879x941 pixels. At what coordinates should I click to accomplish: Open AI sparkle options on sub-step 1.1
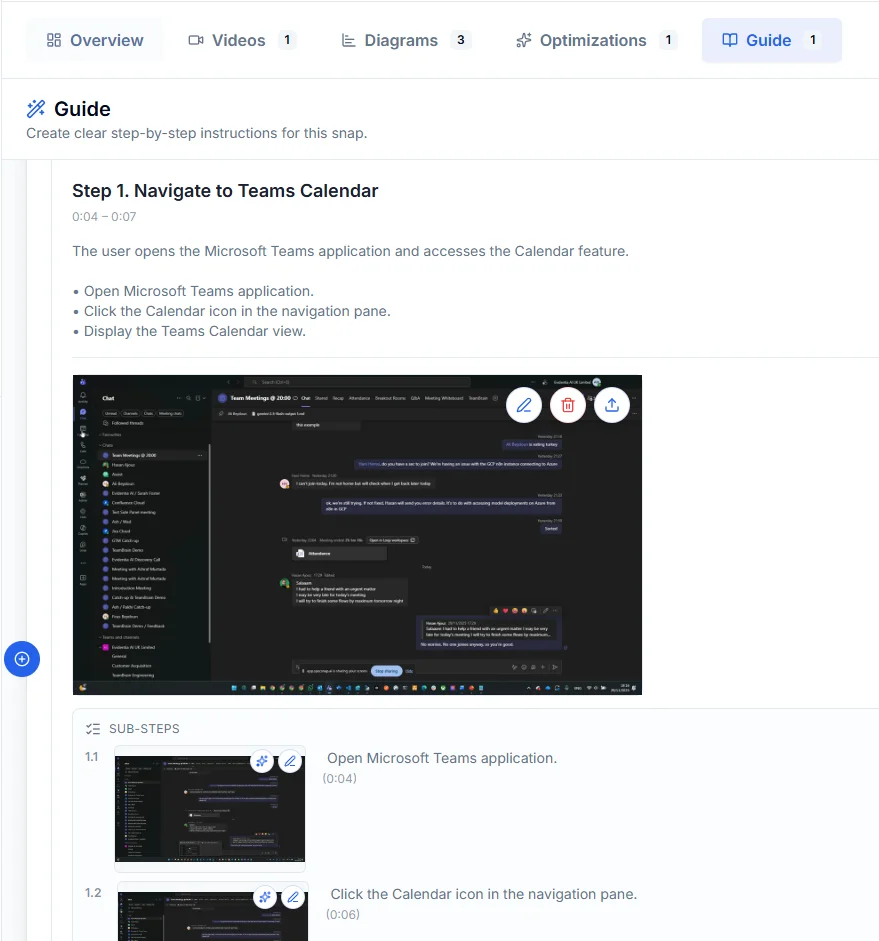262,761
